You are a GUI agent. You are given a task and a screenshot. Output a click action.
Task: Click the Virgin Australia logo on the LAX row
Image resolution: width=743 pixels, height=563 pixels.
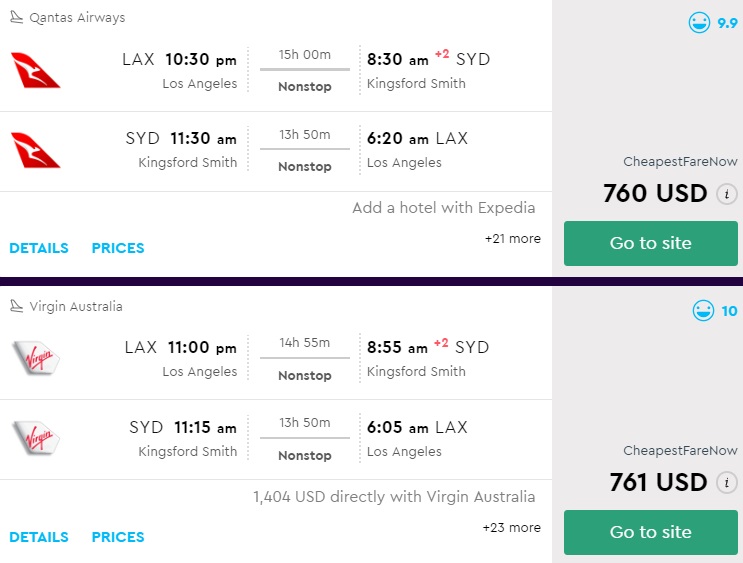(x=36, y=358)
